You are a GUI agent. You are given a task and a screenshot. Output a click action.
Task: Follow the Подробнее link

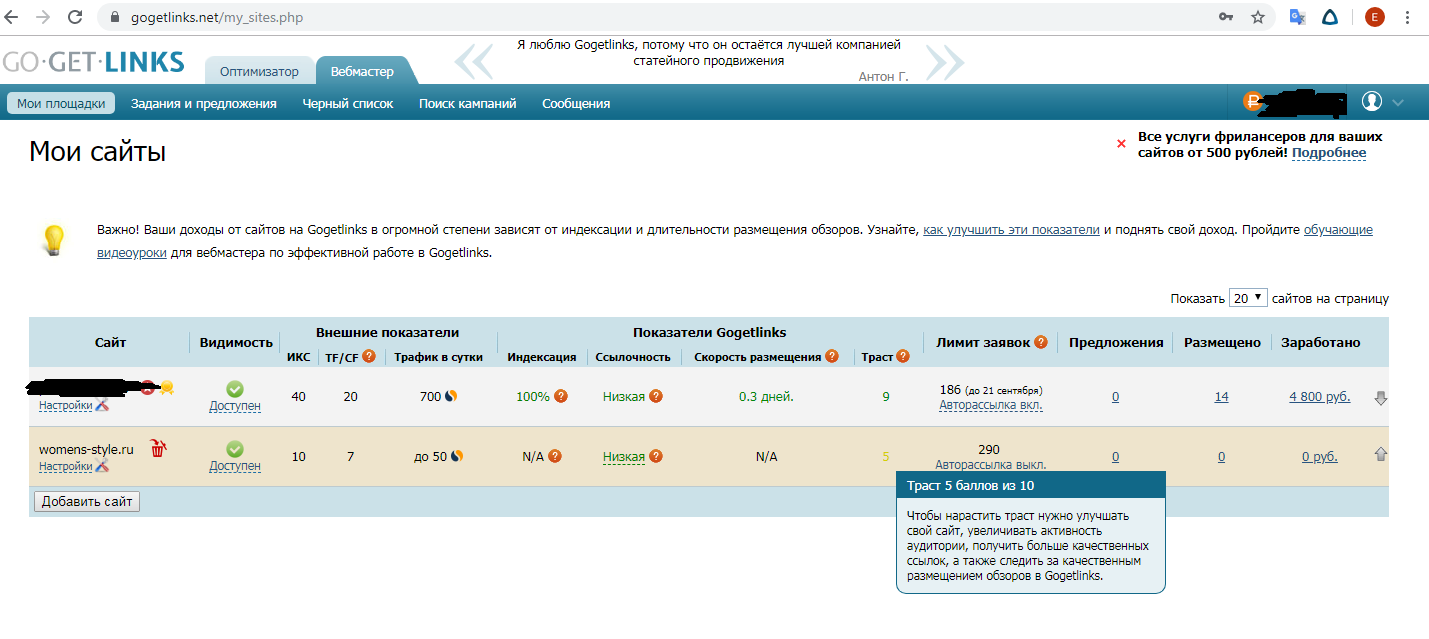pyautogui.click(x=1329, y=153)
